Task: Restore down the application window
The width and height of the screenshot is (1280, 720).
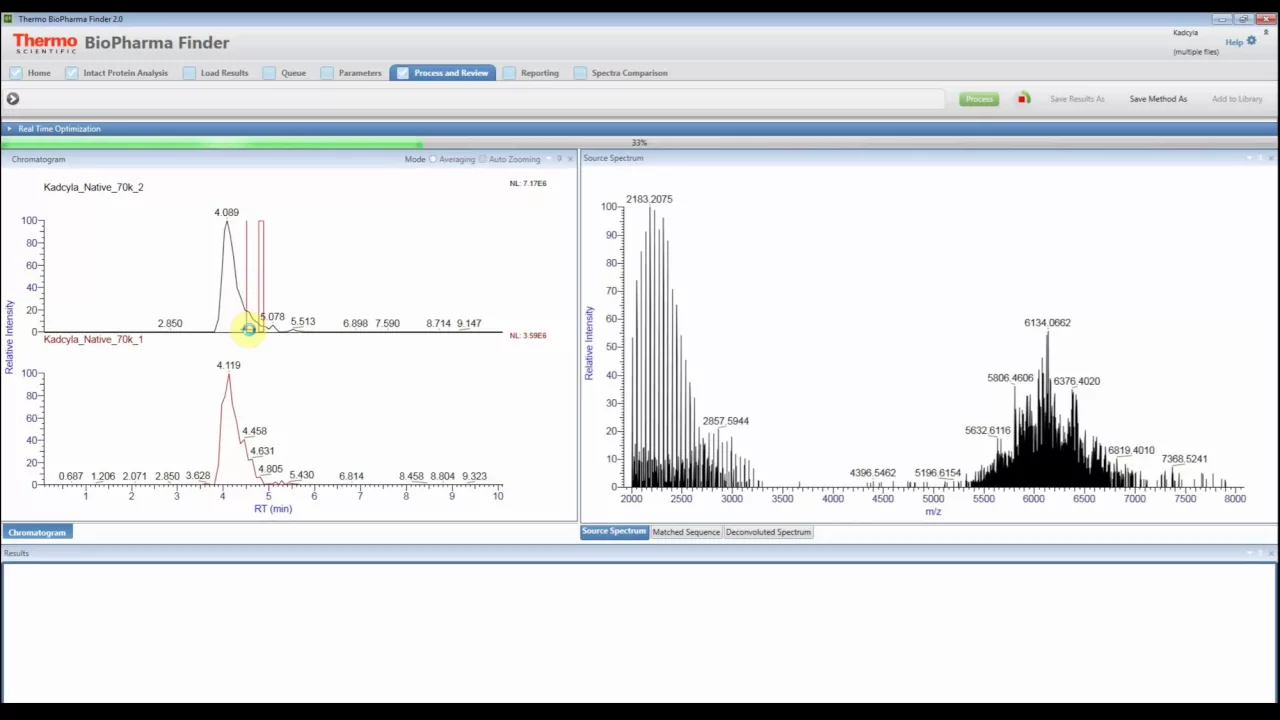Action: pyautogui.click(x=1244, y=19)
